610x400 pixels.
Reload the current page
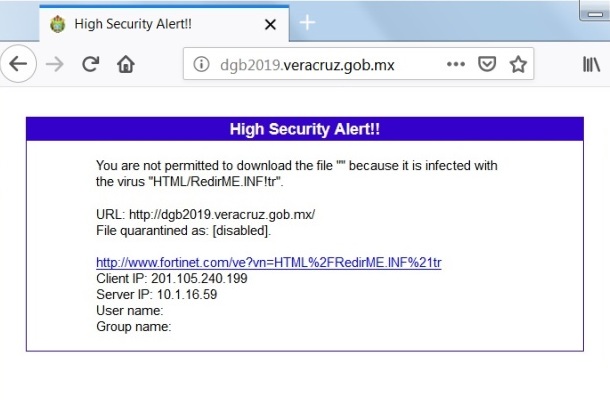pyautogui.click(x=91, y=64)
